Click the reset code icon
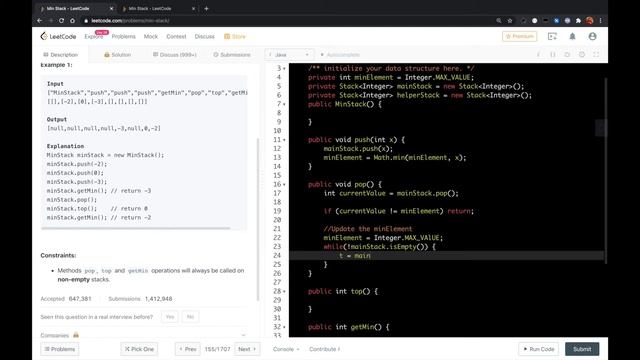This screenshot has width=640, height=360. click(567, 55)
